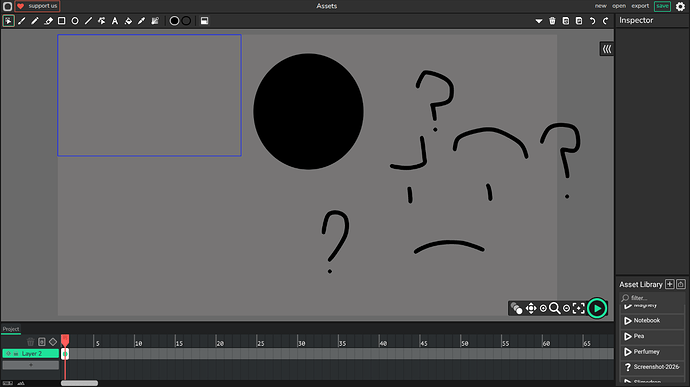
Task: Click the timeline horizontal scrollbar
Action: pos(79,383)
